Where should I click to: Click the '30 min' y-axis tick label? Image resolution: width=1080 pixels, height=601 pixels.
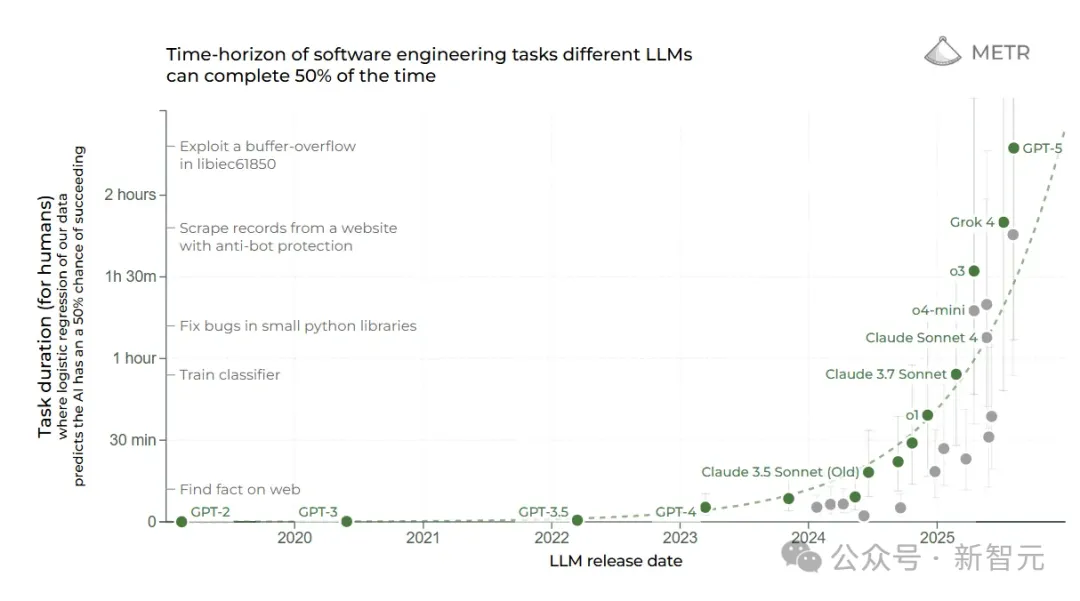tap(132, 440)
